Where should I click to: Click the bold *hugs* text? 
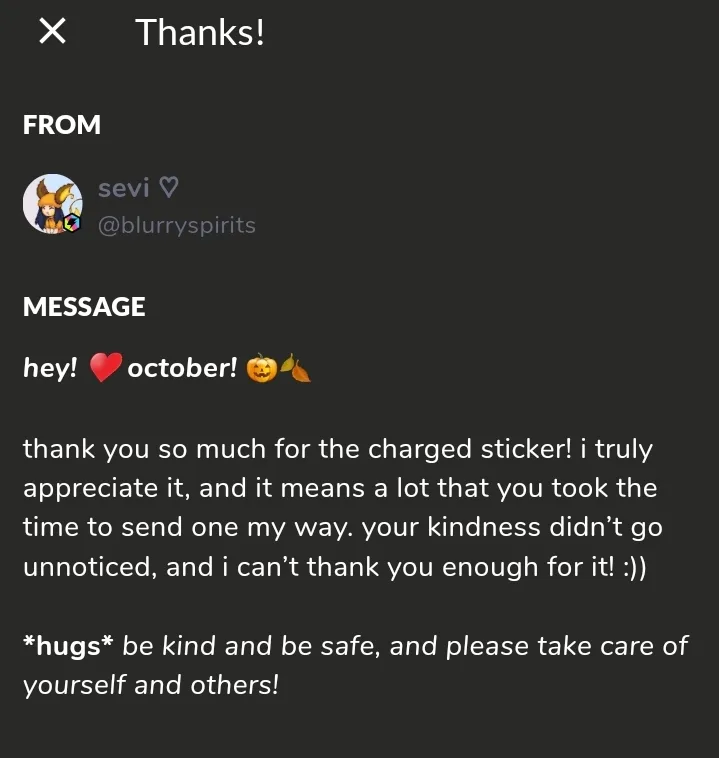68,645
